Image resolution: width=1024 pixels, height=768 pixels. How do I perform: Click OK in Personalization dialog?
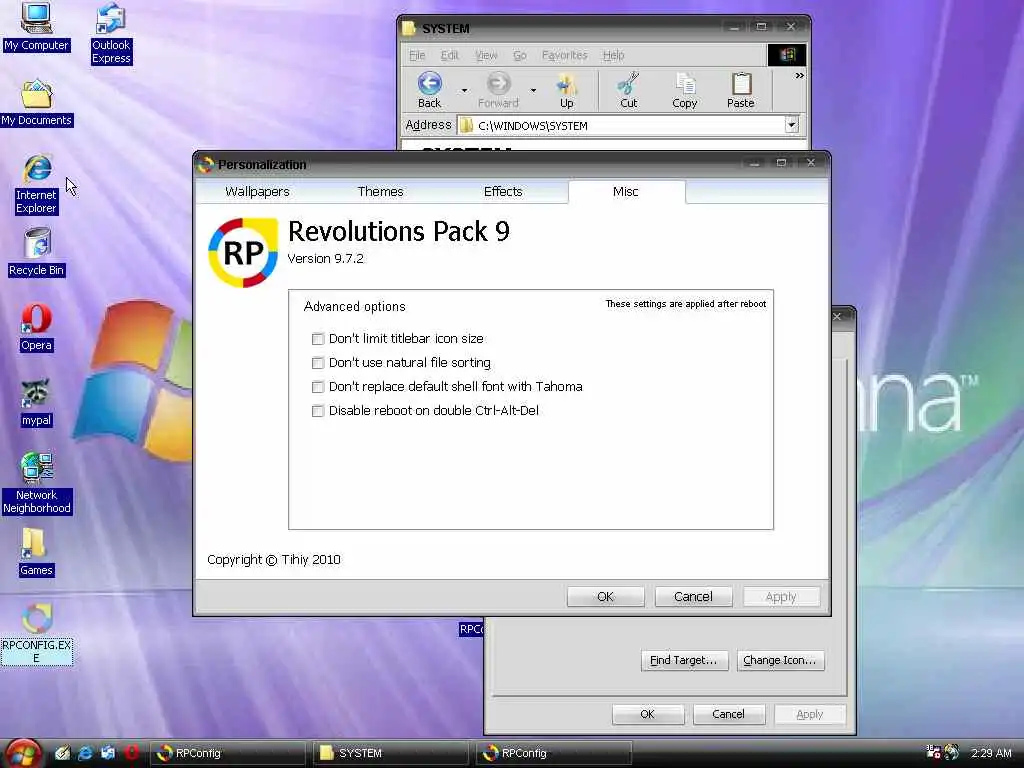tap(605, 596)
